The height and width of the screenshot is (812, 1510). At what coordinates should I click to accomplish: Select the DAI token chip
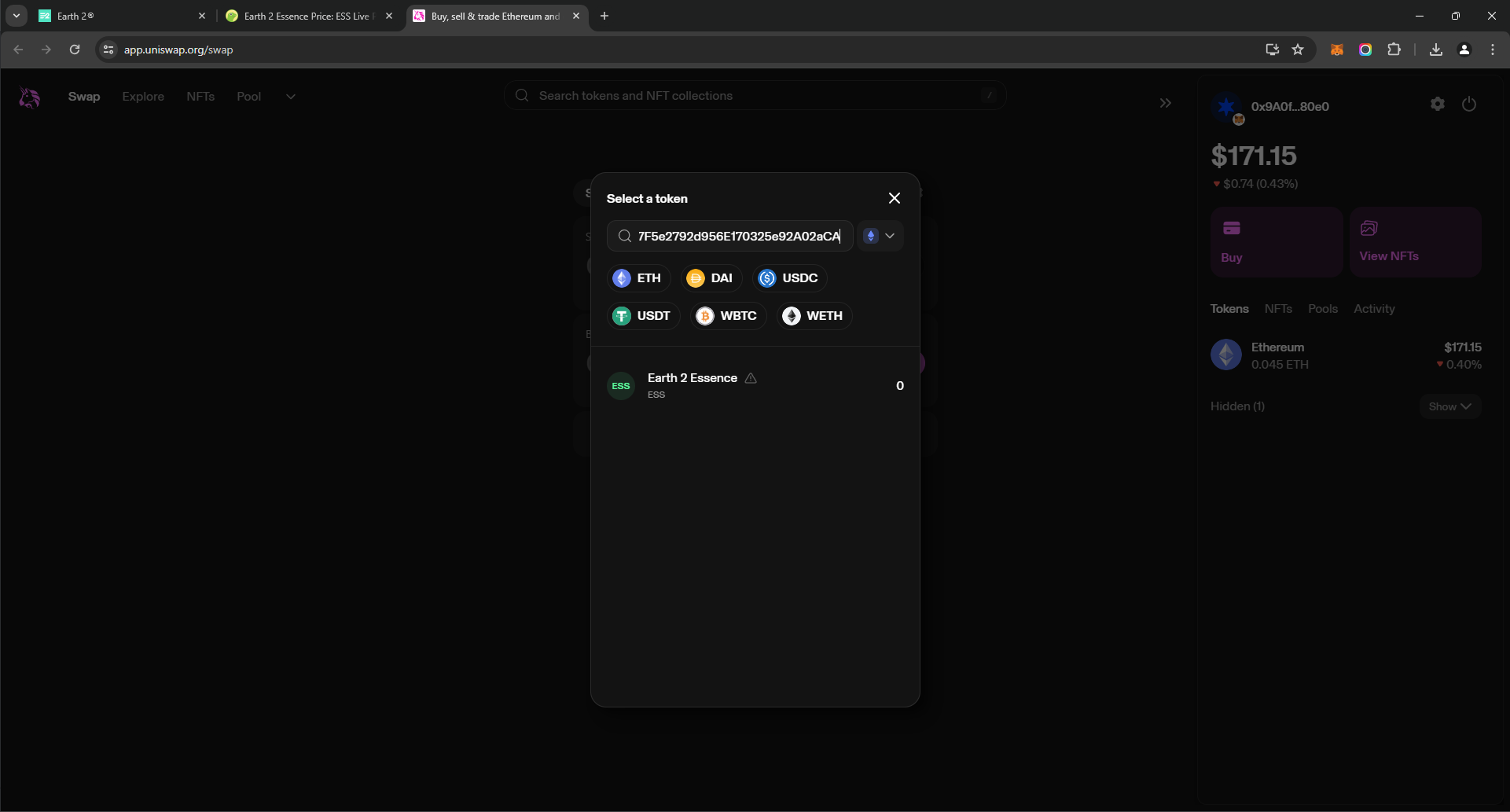pos(711,278)
